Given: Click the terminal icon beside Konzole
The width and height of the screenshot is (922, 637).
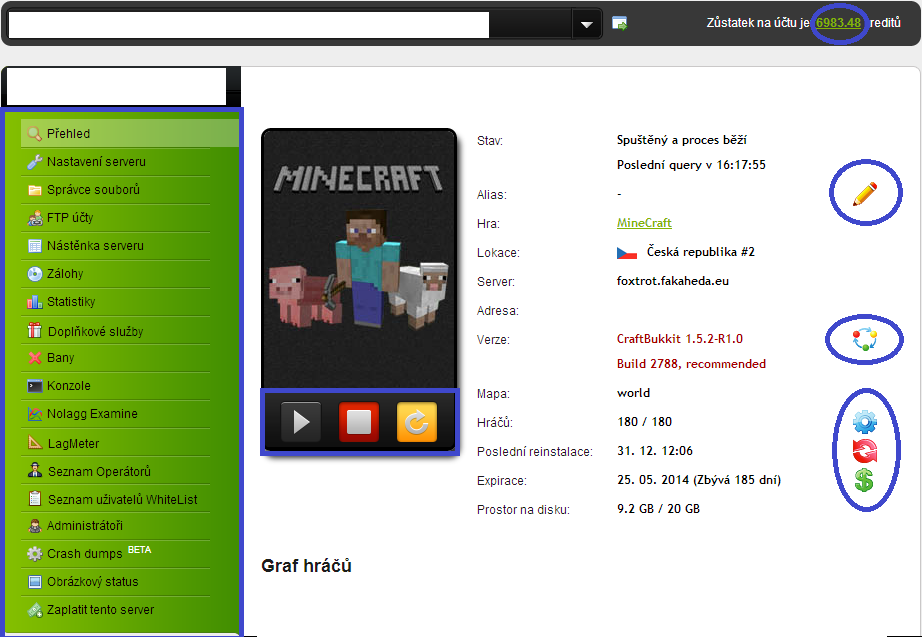Looking at the screenshot, I should [35, 386].
